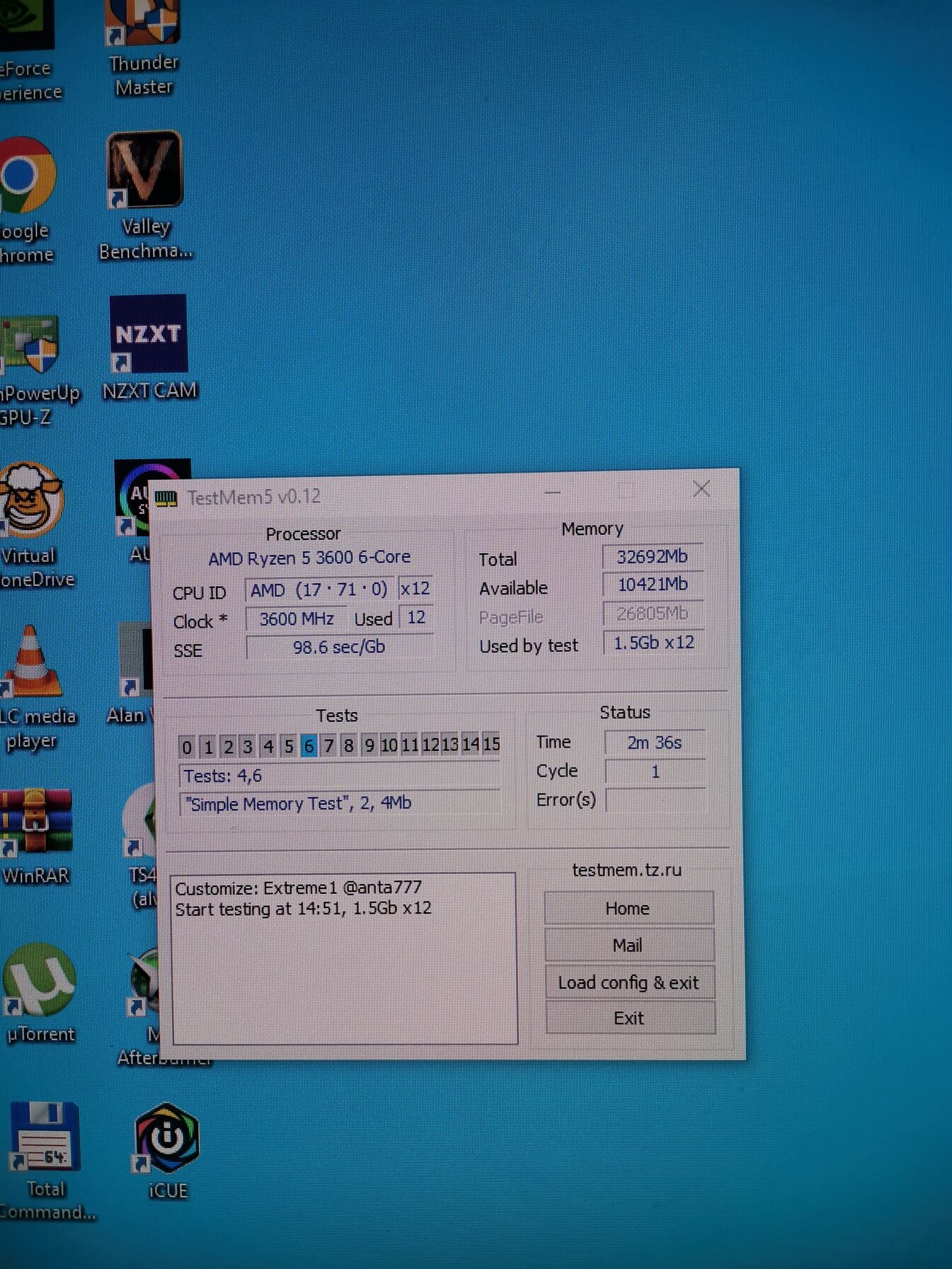
Task: Click Home button in TestMem5
Action: [x=628, y=908]
